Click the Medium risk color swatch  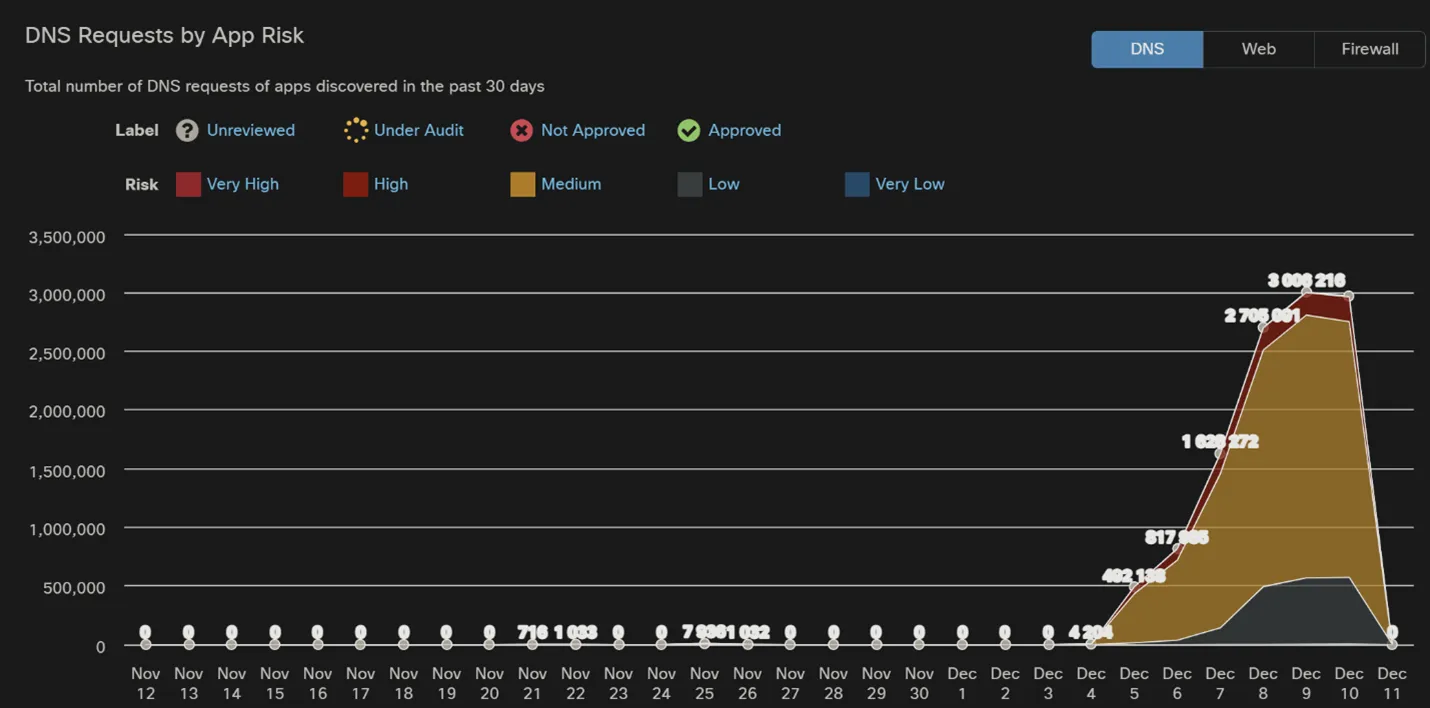click(522, 184)
